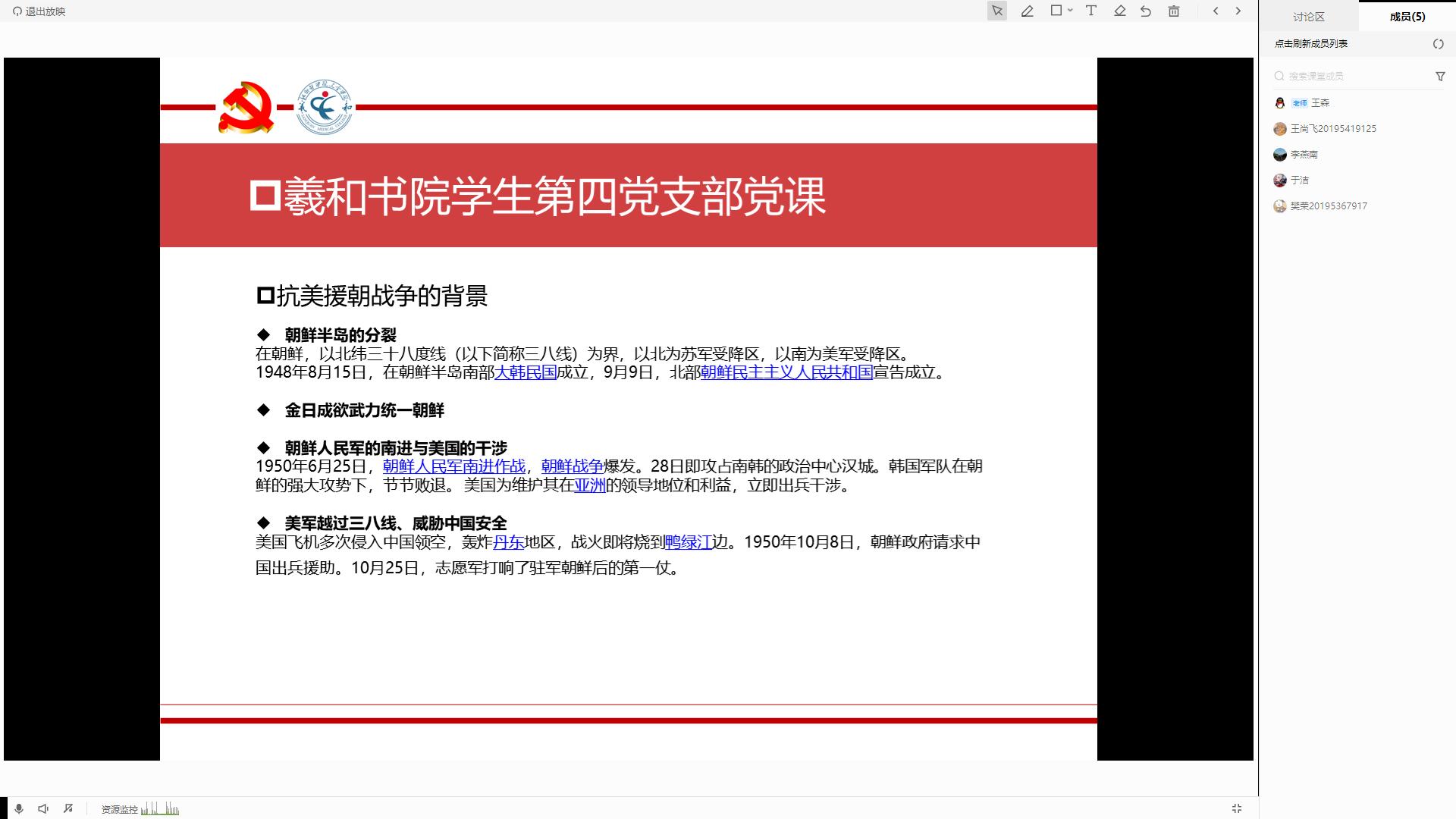Image resolution: width=1456 pixels, height=819 pixels.
Task: Select the rectangle shape tool
Action: coord(1056,11)
